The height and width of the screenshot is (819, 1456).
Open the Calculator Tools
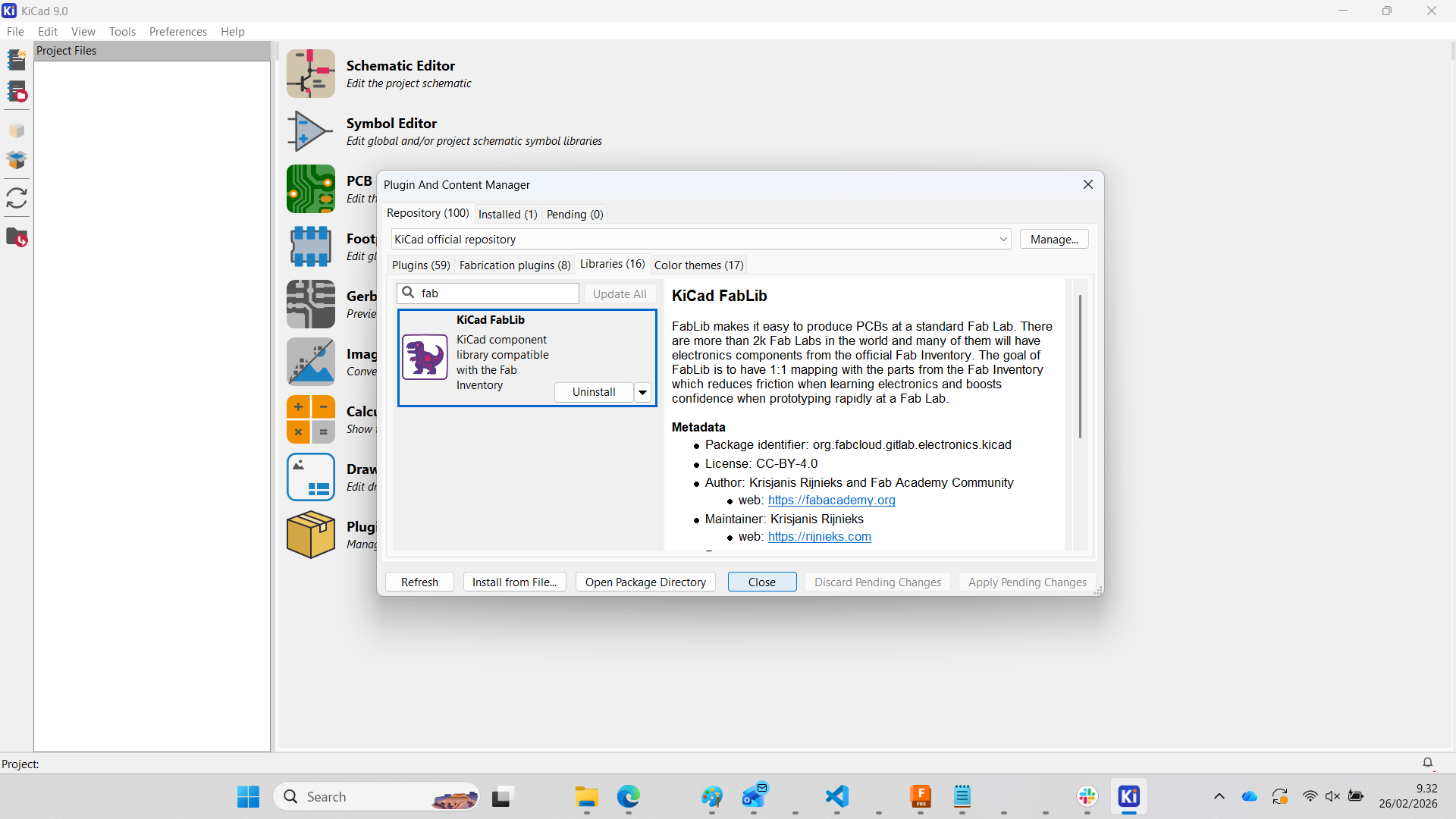coord(311,419)
